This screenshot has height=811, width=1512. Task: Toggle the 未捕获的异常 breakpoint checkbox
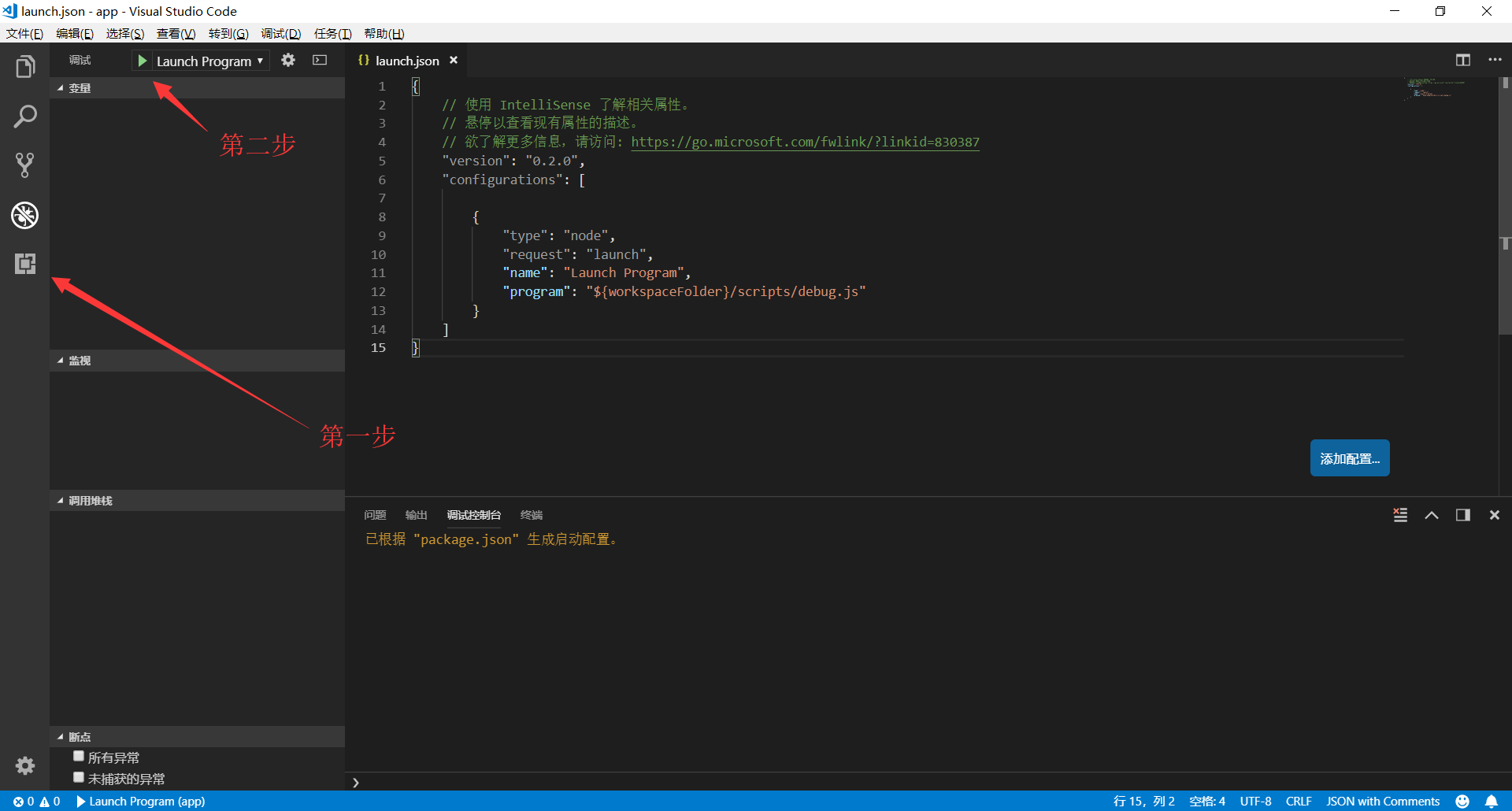tap(79, 777)
